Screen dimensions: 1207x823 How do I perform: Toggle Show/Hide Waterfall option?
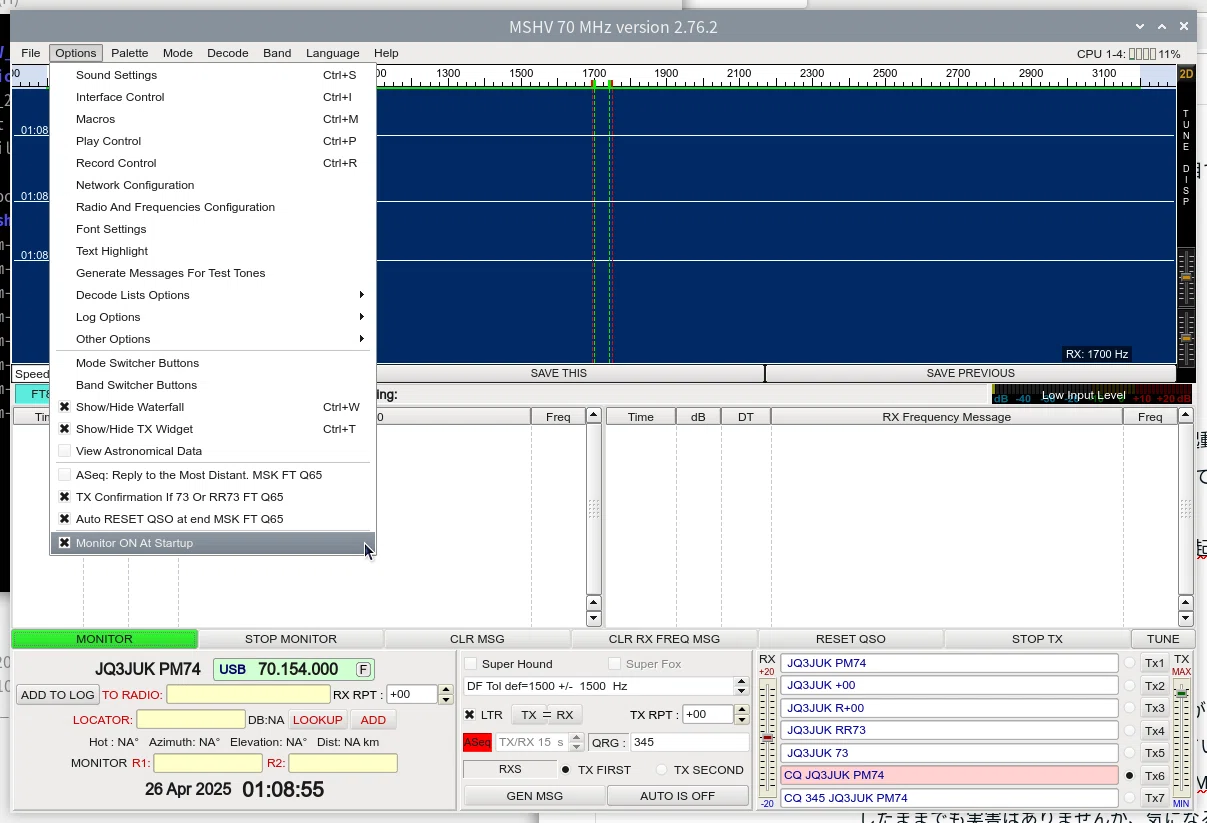pos(213,407)
